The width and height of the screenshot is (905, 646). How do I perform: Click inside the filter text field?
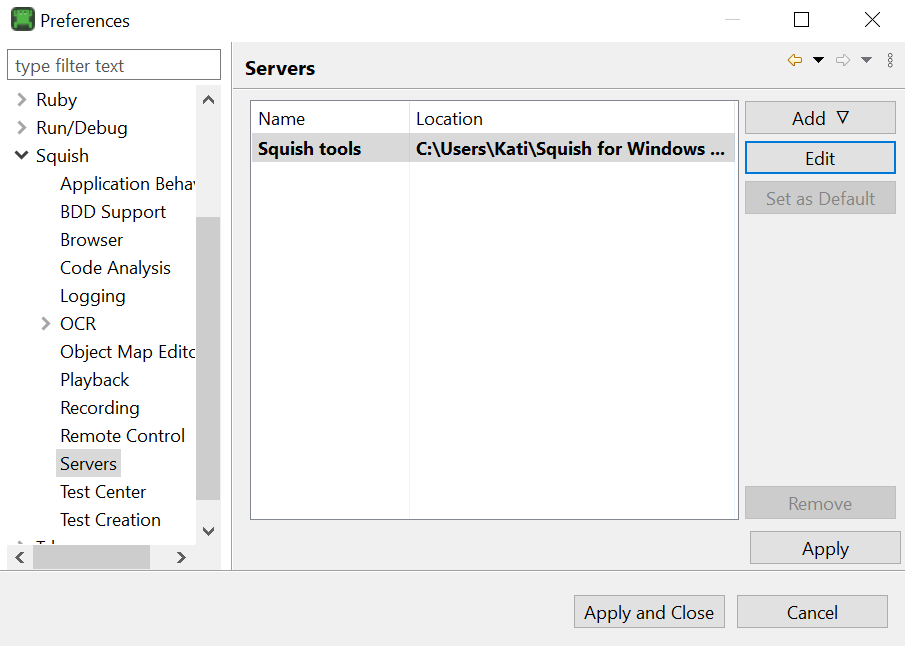pos(113,64)
